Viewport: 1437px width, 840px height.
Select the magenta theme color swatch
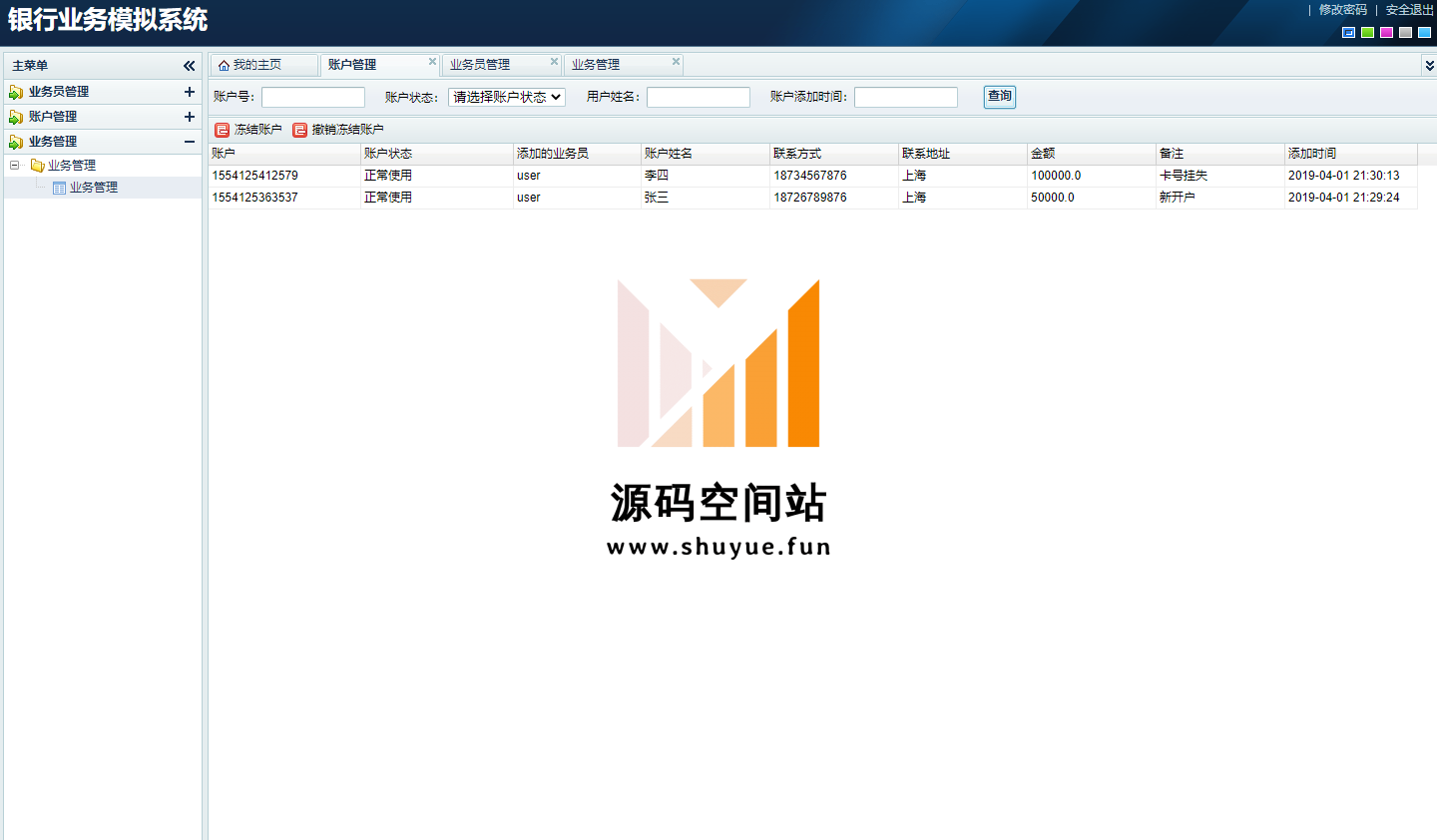coord(1387,32)
